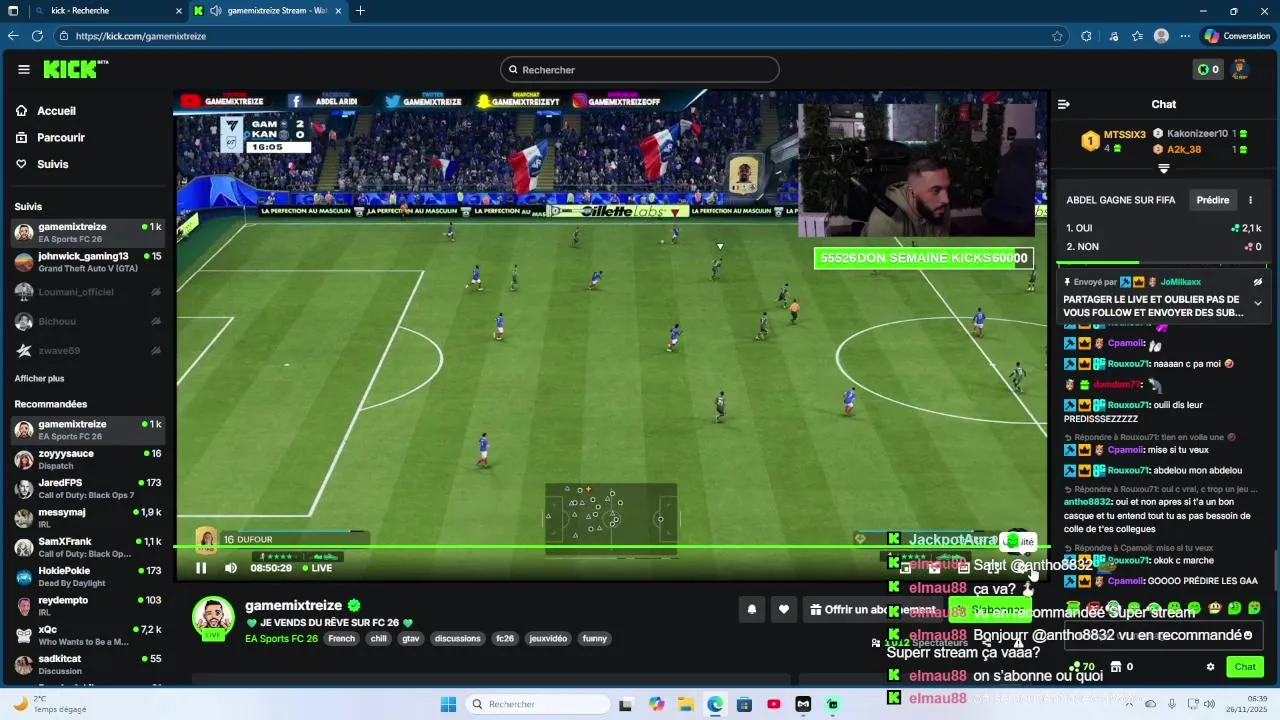The height and width of the screenshot is (720, 1280).
Task: Open the user profile avatar on Kick
Action: click(x=1240, y=69)
